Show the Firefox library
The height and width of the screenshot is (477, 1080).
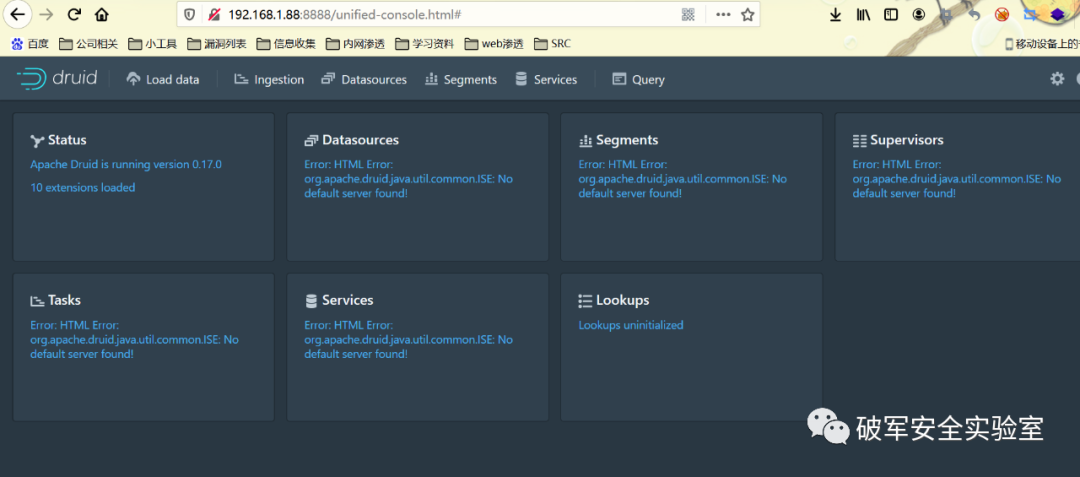863,15
